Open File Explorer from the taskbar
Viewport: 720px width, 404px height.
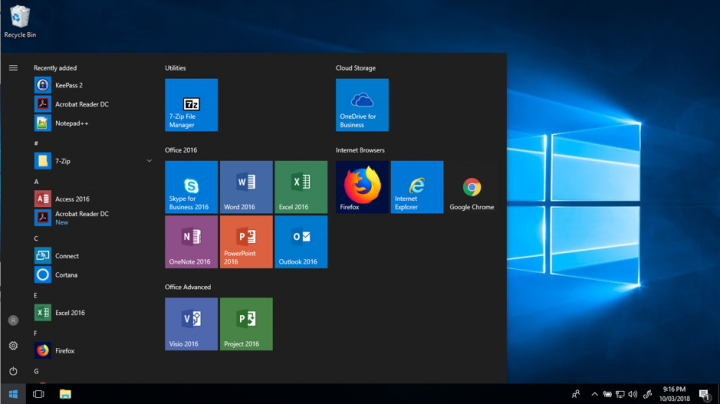65,394
